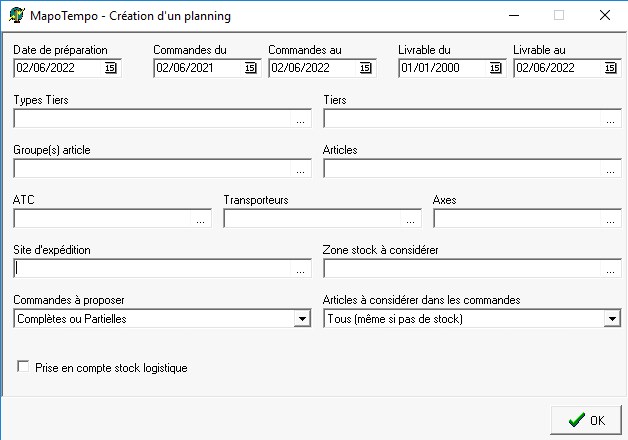Click the Site d'expédition input field
Screen dimensions: 628x440
point(152,268)
